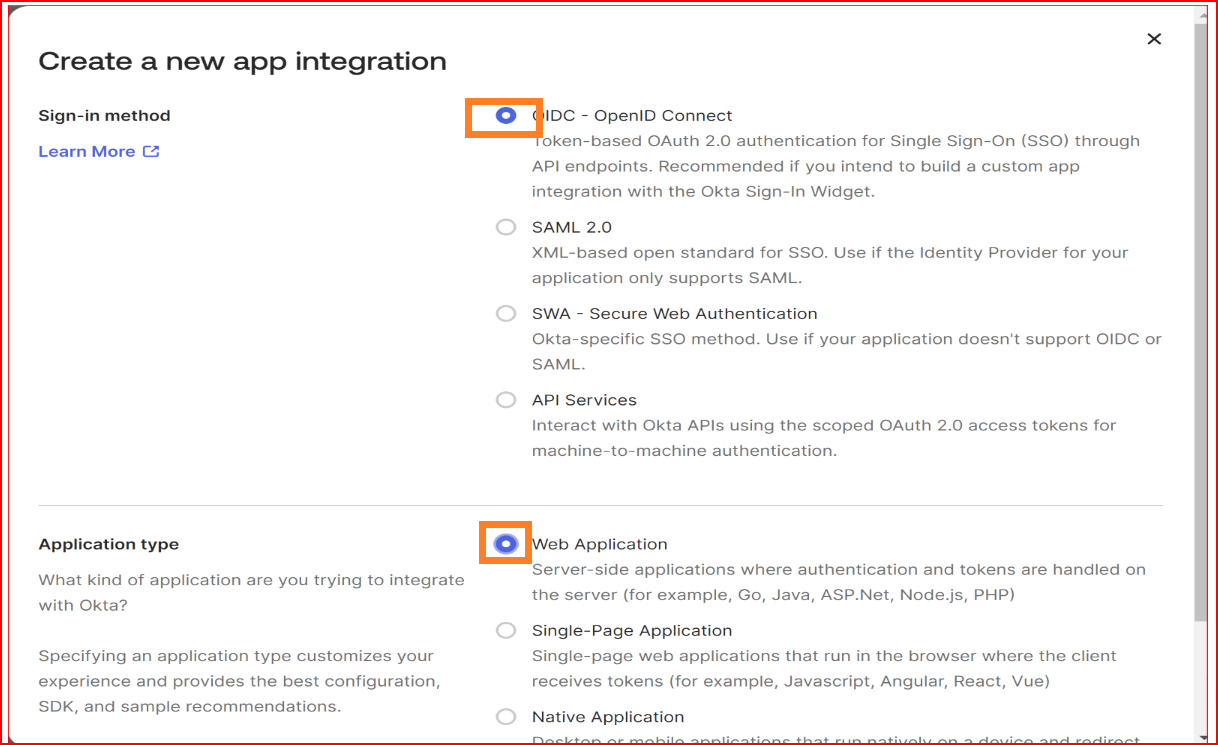Select the OIDC - OpenID Connect radio button

(506, 116)
